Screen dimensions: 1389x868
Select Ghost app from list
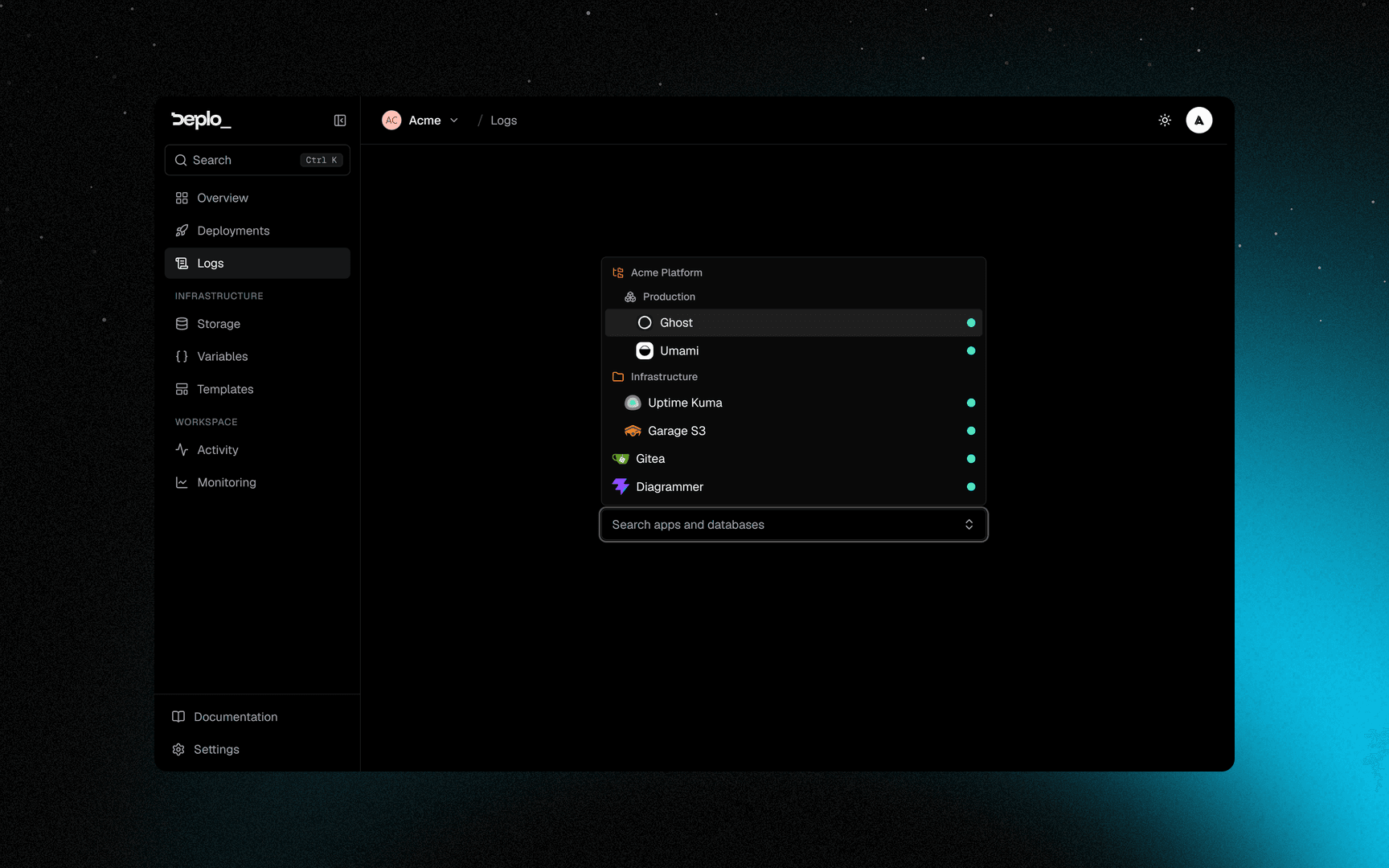click(793, 322)
